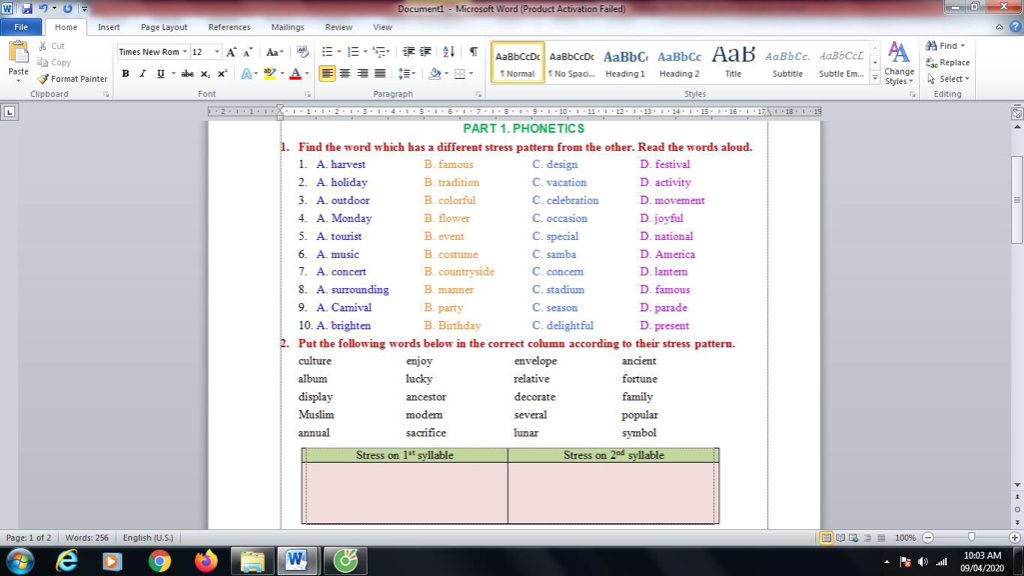Click the zoom slider handle

(x=971, y=537)
